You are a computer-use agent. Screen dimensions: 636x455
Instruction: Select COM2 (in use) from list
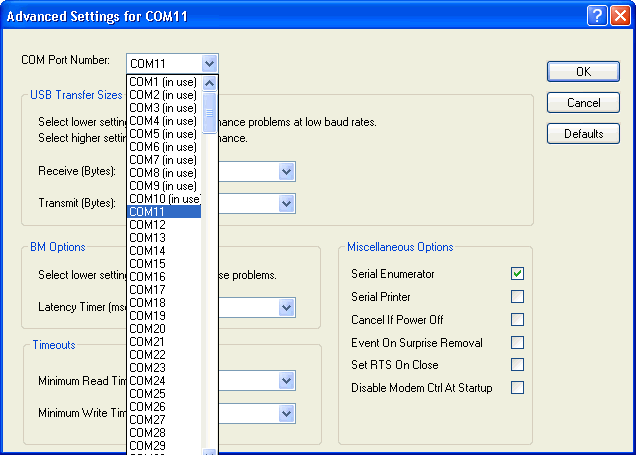pyautogui.click(x=164, y=95)
